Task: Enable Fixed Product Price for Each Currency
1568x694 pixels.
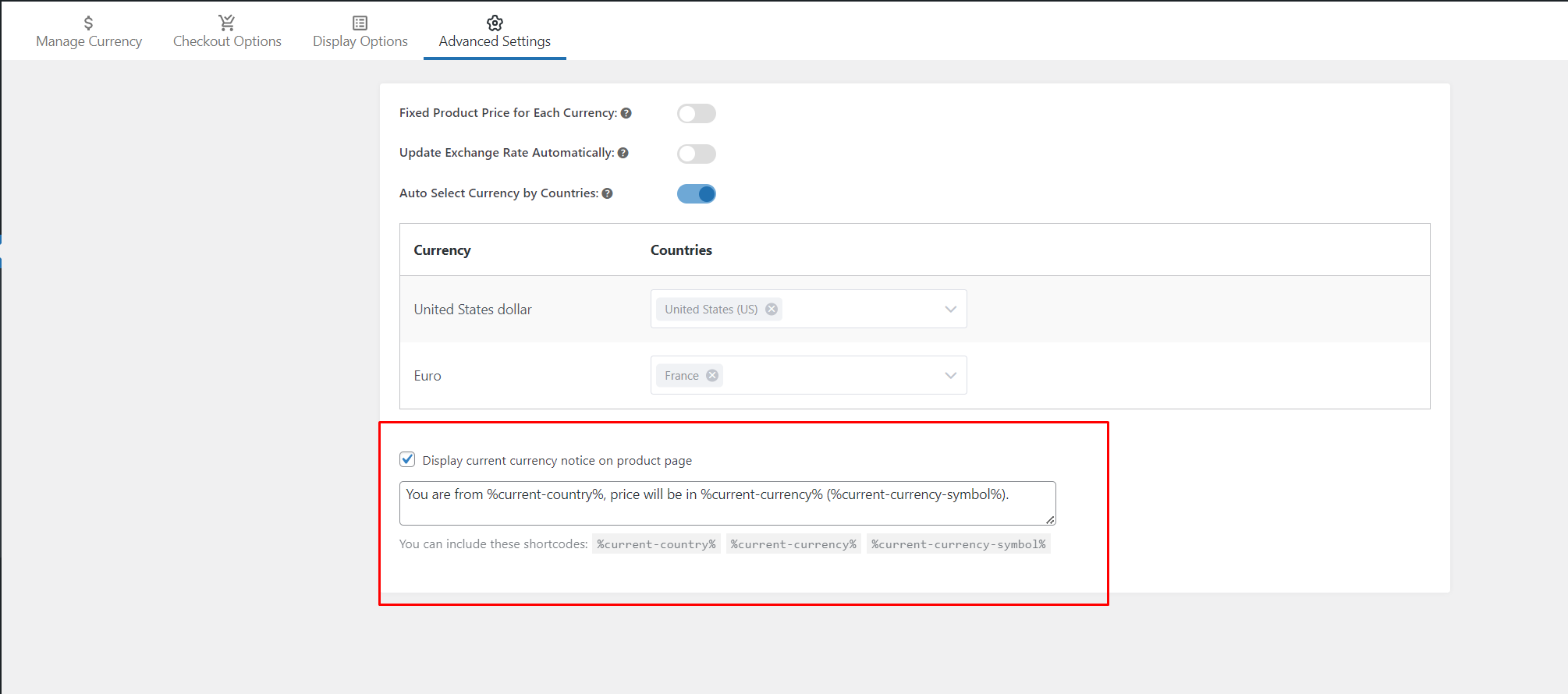Action: (696, 114)
